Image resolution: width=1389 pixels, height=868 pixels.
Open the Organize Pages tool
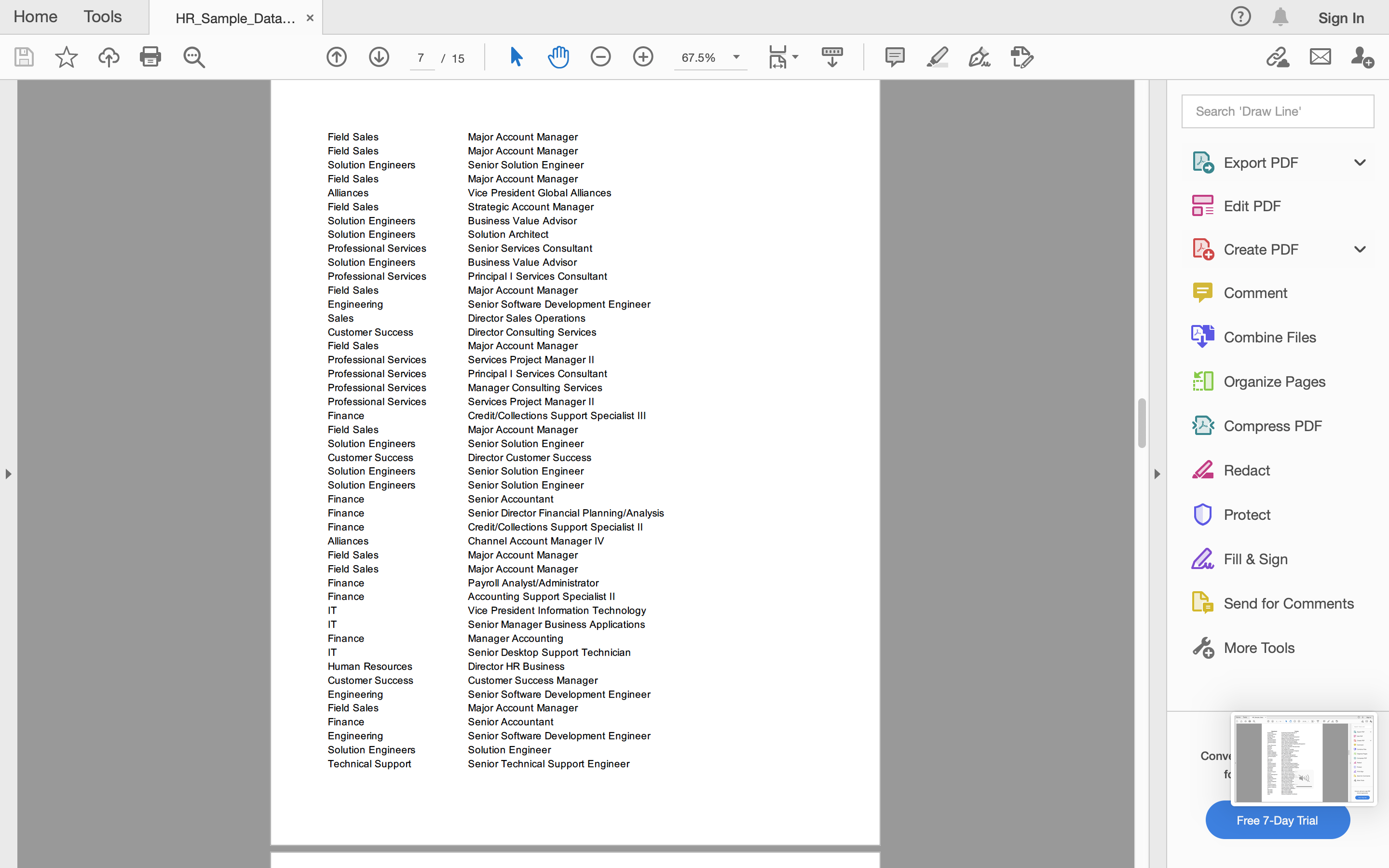[x=1275, y=381]
